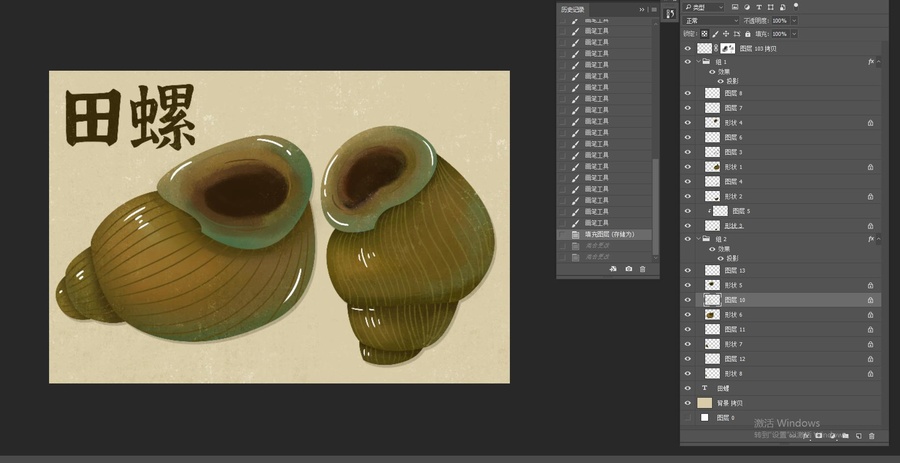Filter layers by type (T) icon
Screen dimensions: 900x463
[x=759, y=7]
